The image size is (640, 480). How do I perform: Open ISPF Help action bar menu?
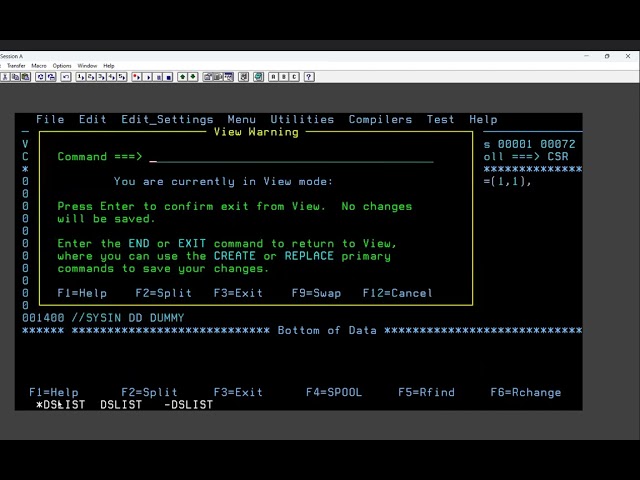pyautogui.click(x=483, y=120)
